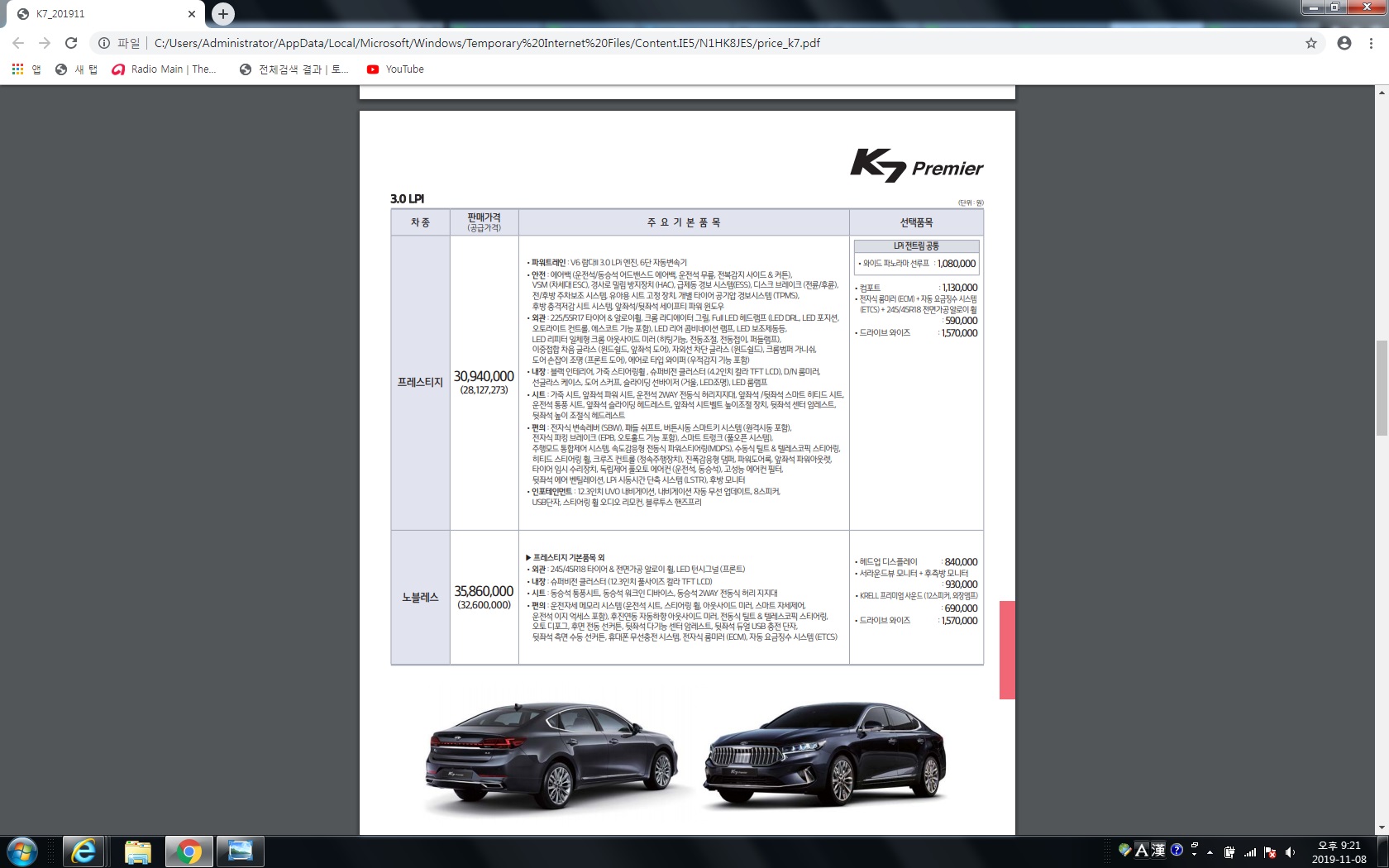1389x868 pixels.
Task: Reload the PDF page
Action: [71, 43]
